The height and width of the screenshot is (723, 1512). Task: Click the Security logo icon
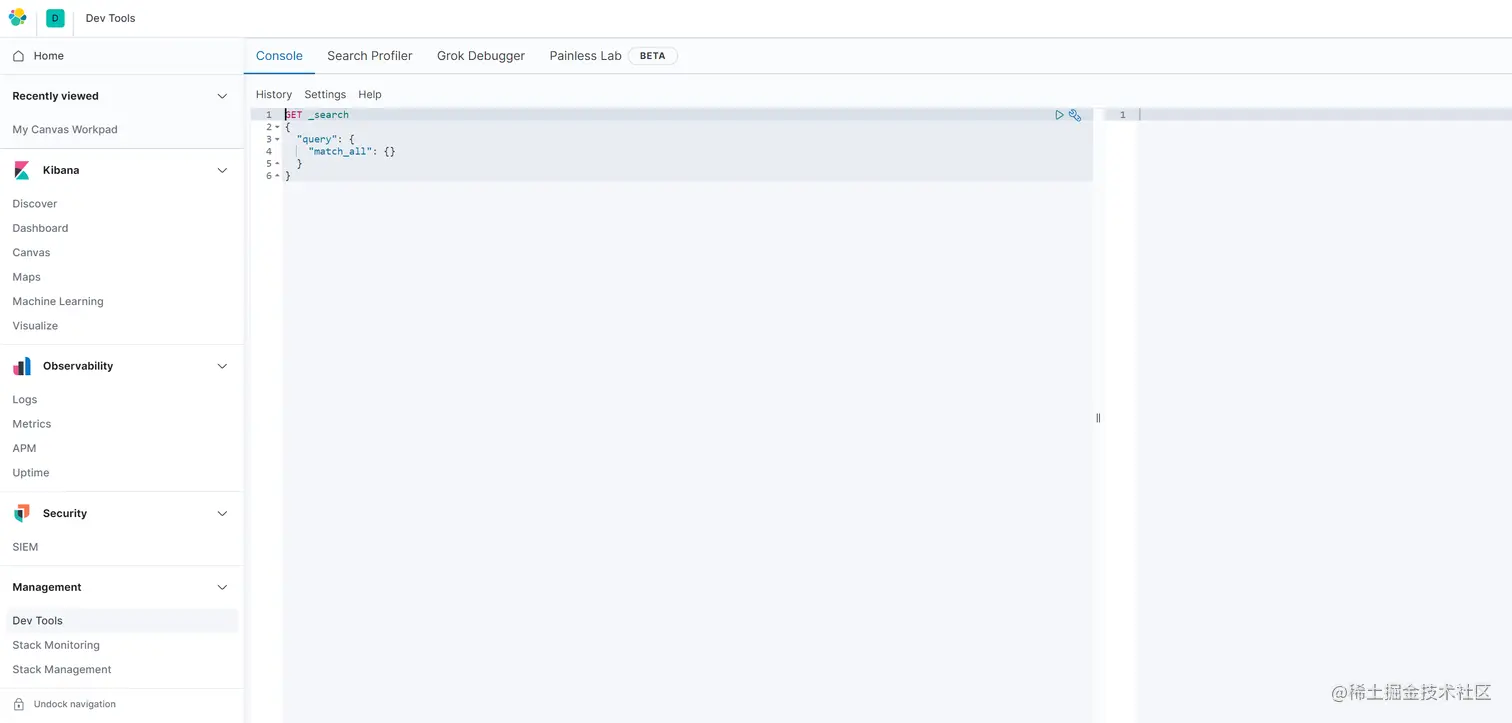point(22,514)
